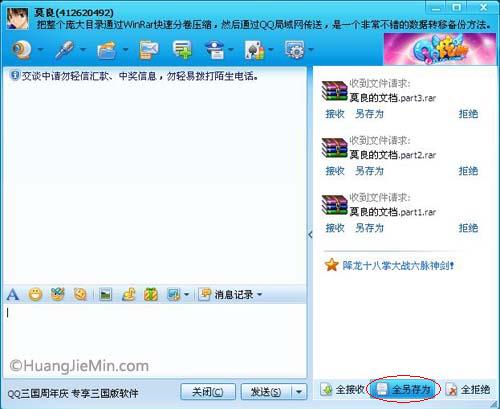Screen dimensions: 500x409
Task: Open font settings with letter A icon
Action: [13, 295]
